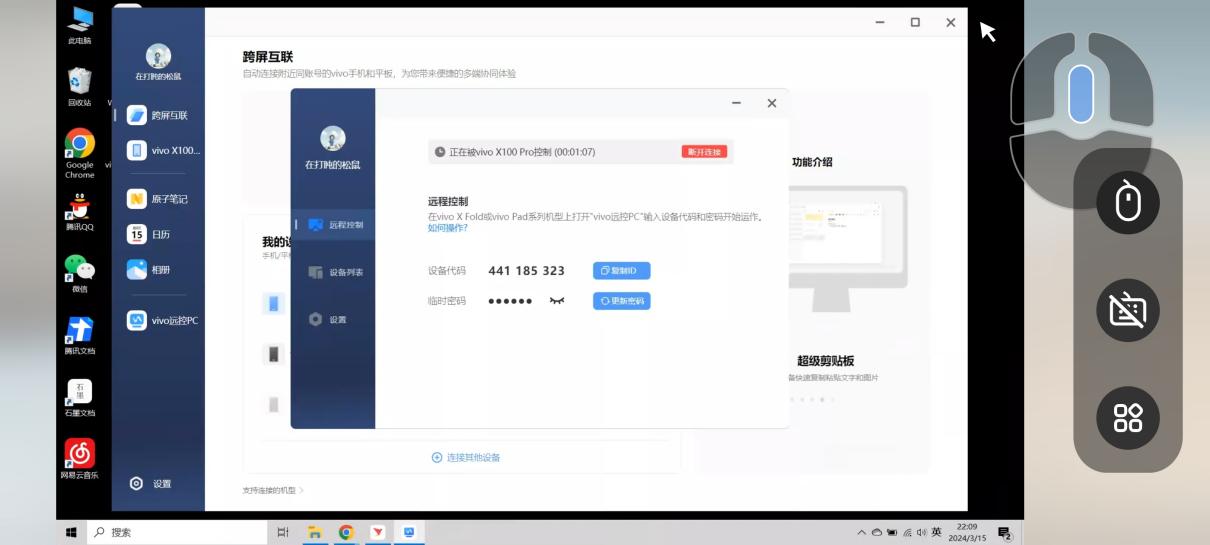Close the remote control dialog
The height and width of the screenshot is (545, 1210).
[x=772, y=103]
